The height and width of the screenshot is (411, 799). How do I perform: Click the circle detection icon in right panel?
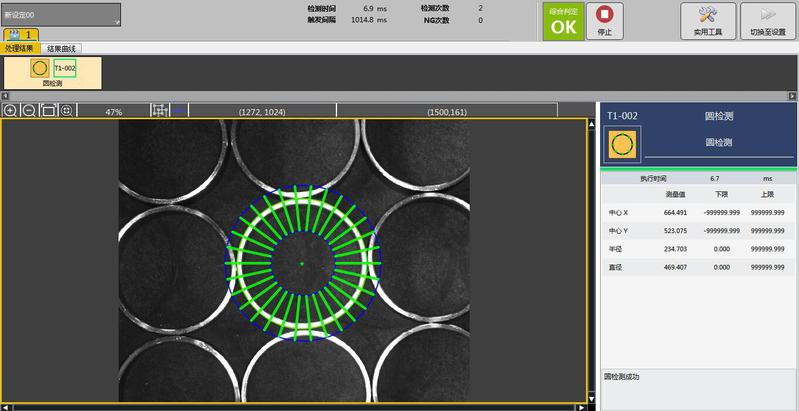coord(621,144)
